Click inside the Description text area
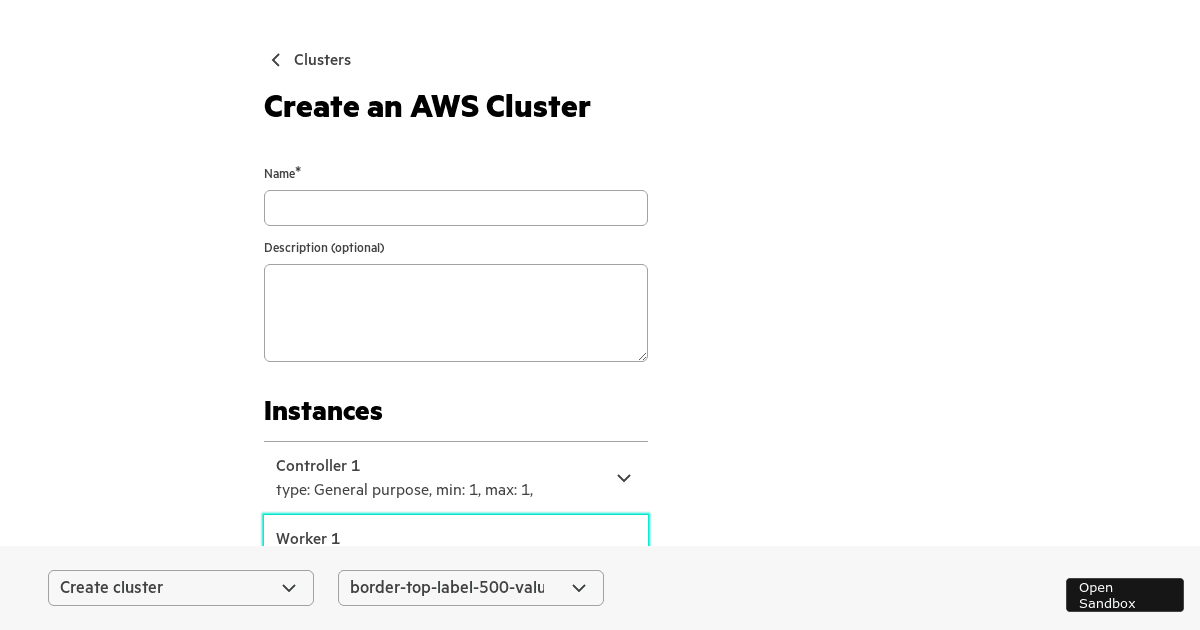The height and width of the screenshot is (630, 1200). click(x=455, y=312)
